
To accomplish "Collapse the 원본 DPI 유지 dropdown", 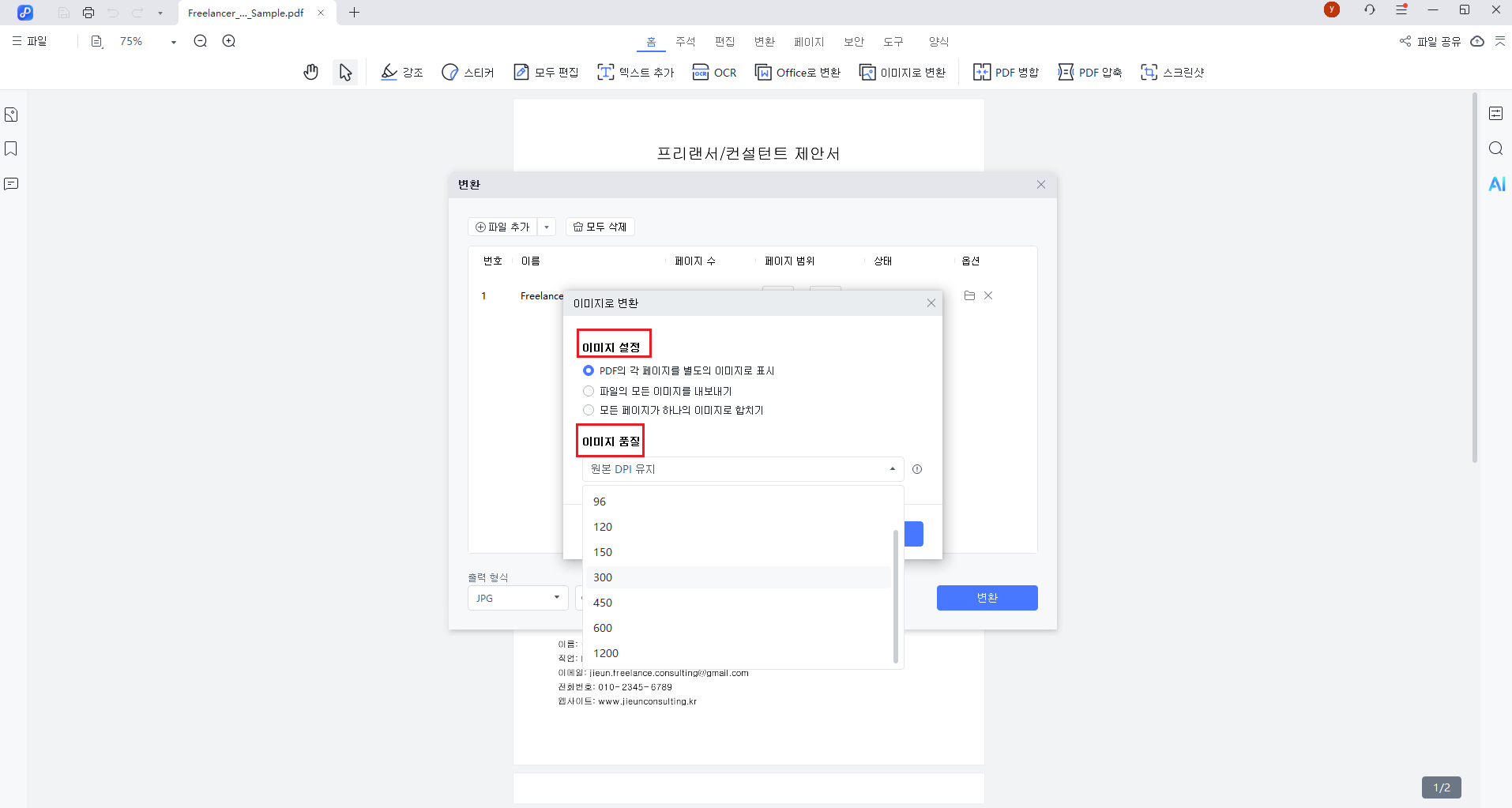I will coord(891,468).
